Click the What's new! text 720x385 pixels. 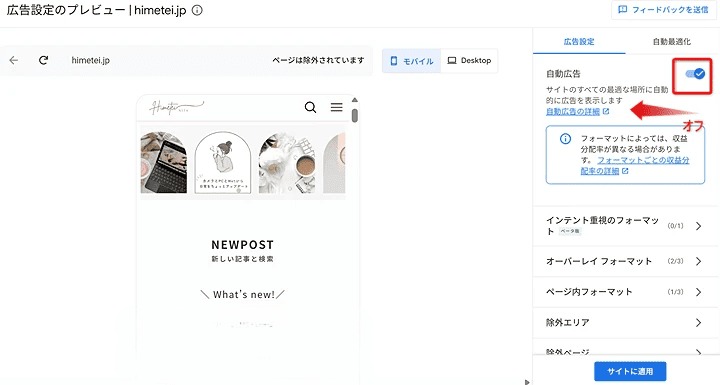(x=243, y=294)
